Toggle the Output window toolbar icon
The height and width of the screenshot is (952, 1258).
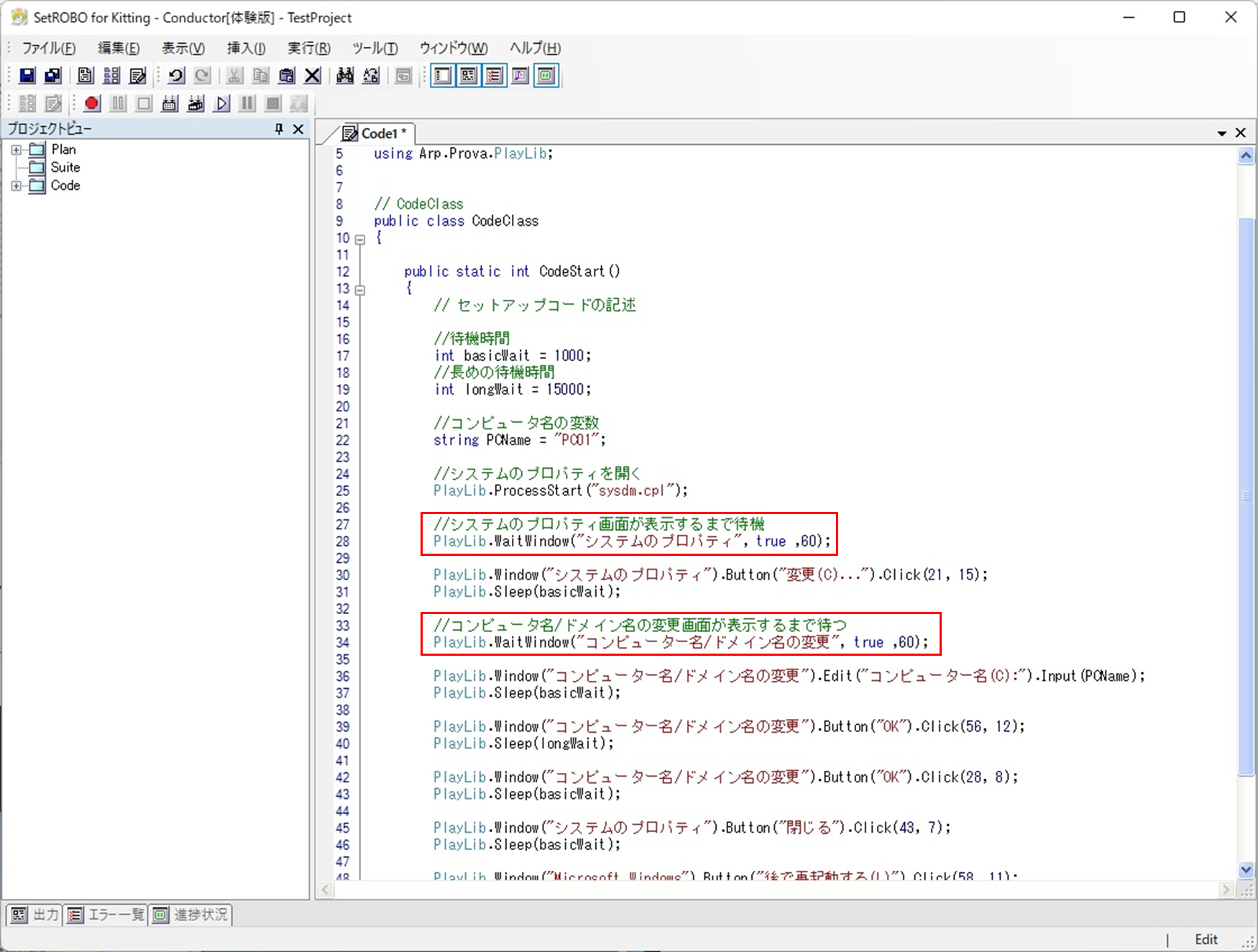pos(469,75)
